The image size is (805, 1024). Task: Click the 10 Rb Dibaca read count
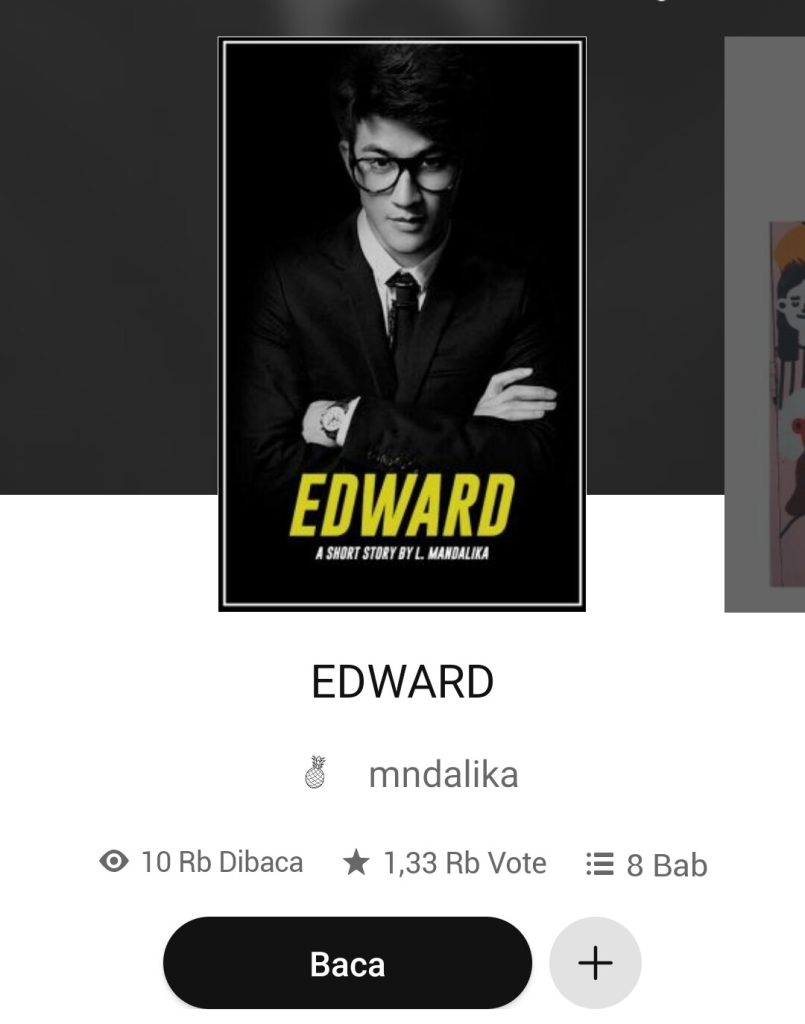coord(222,862)
